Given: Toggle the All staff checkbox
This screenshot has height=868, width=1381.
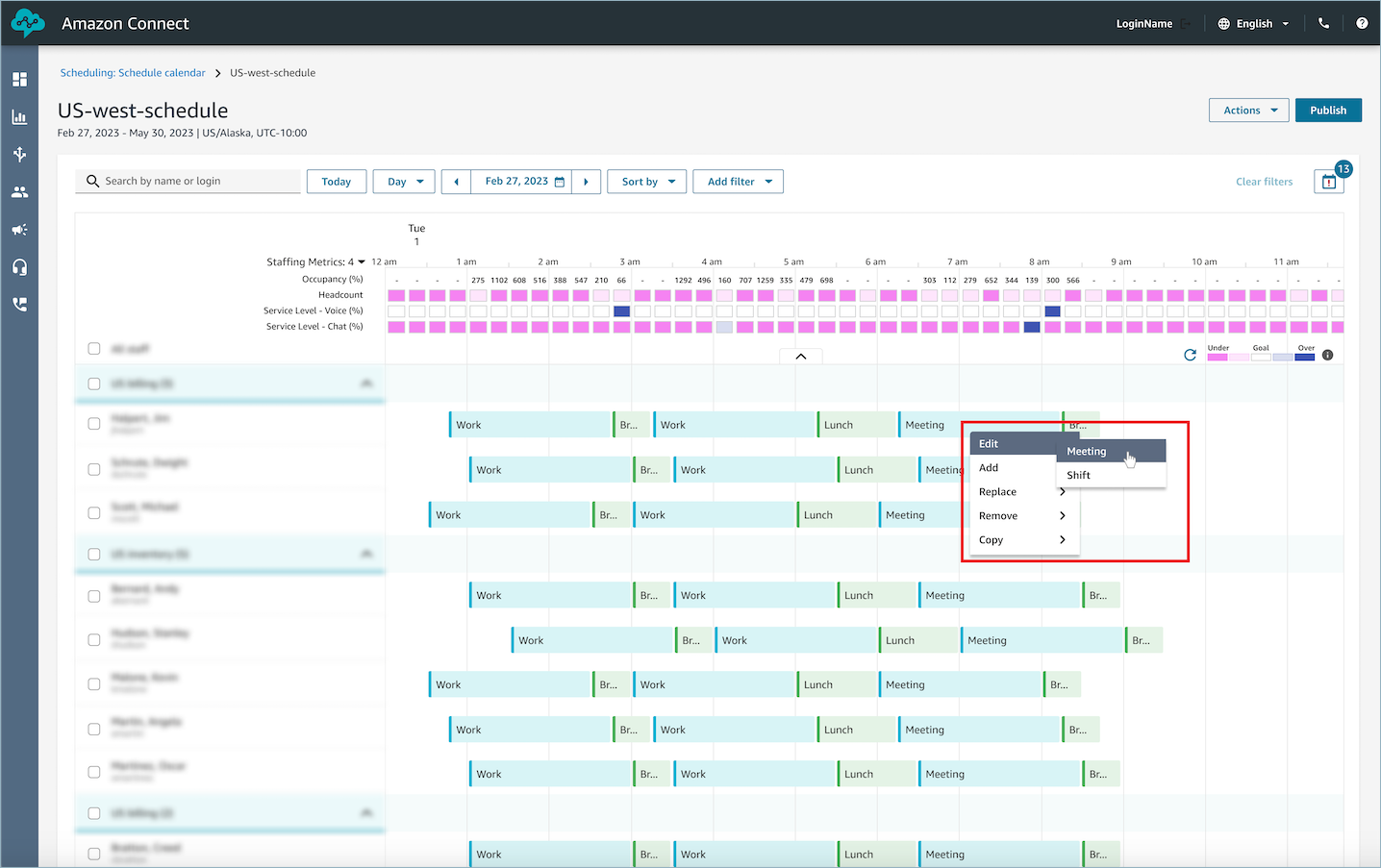Looking at the screenshot, I should (94, 349).
